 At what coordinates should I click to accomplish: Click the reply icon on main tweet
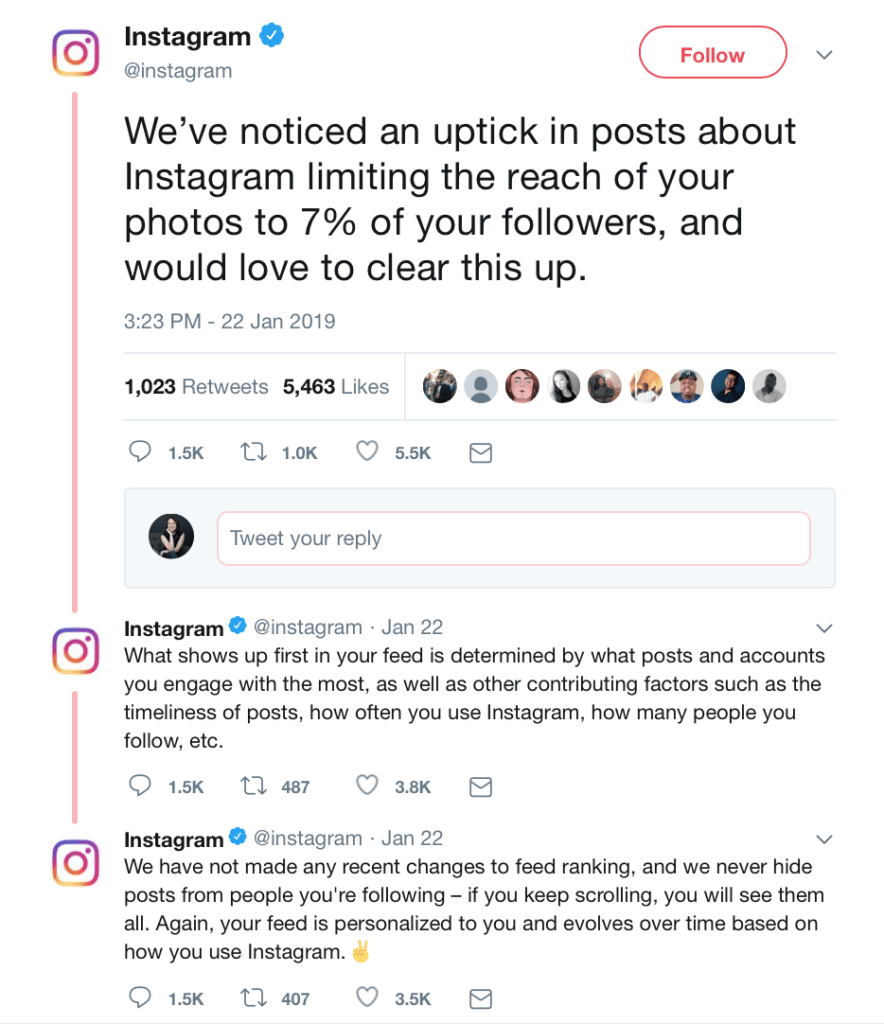[140, 451]
